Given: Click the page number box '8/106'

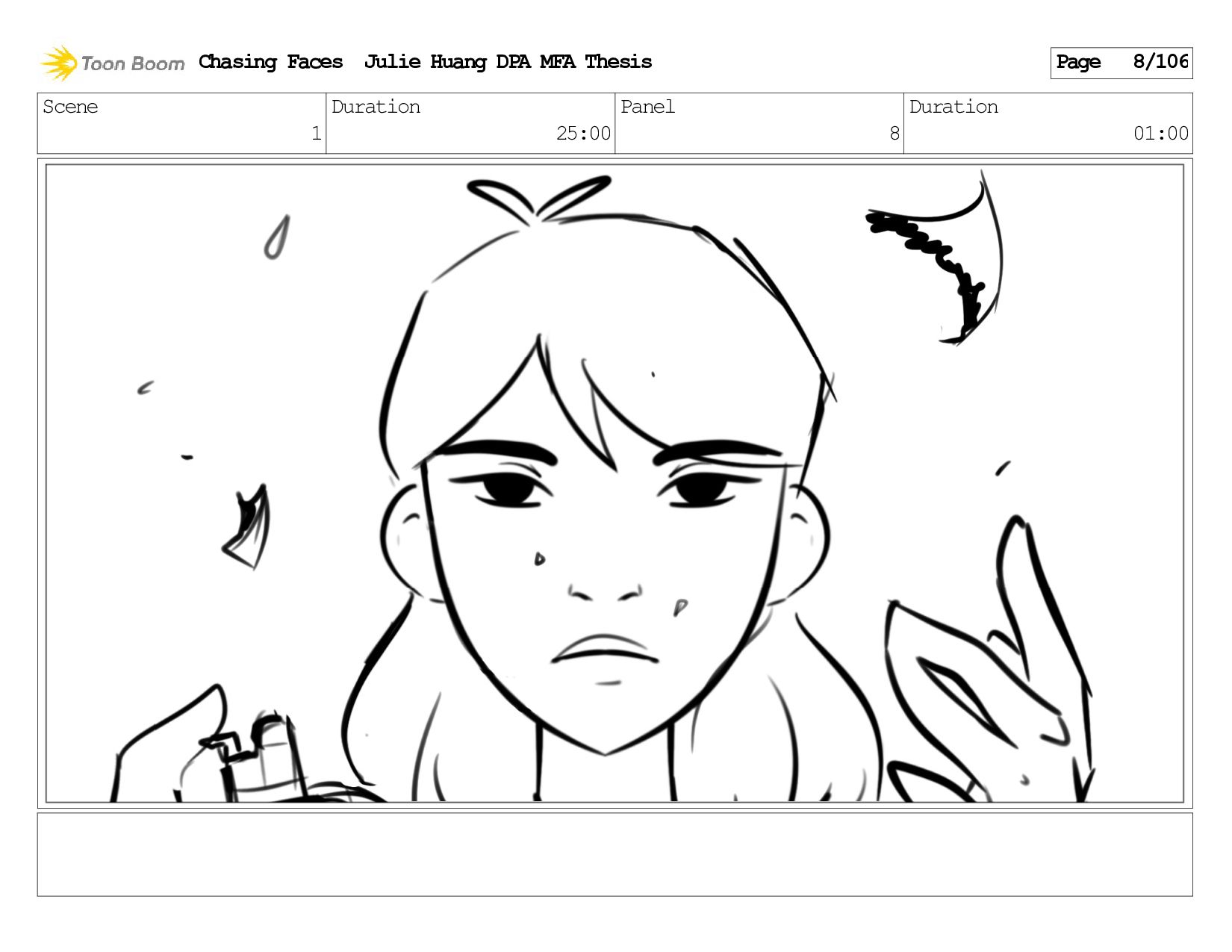Looking at the screenshot, I should click(1121, 63).
